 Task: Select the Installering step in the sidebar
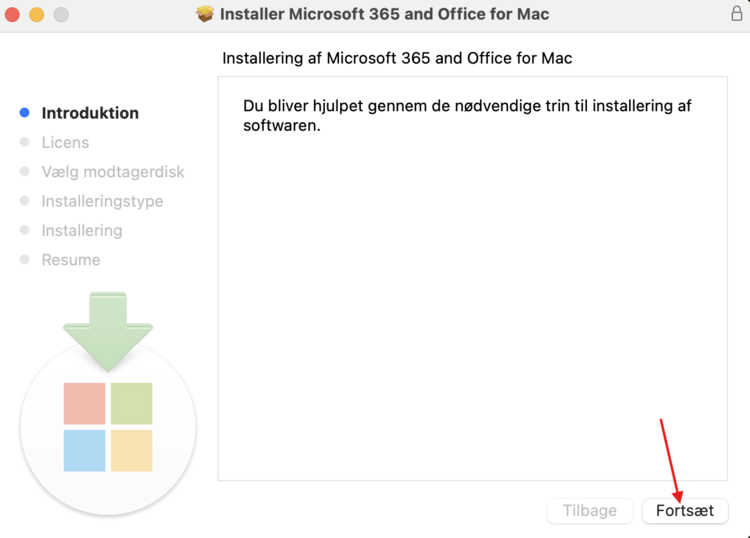(x=82, y=230)
